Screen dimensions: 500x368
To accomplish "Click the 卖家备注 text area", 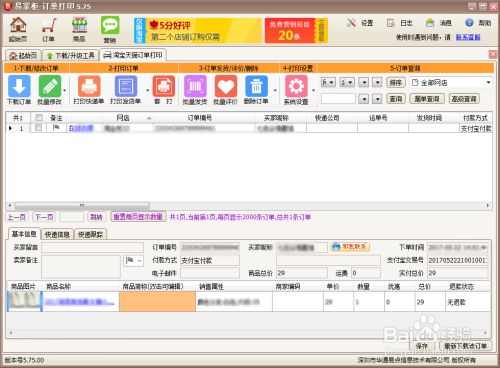I will coord(81,266).
